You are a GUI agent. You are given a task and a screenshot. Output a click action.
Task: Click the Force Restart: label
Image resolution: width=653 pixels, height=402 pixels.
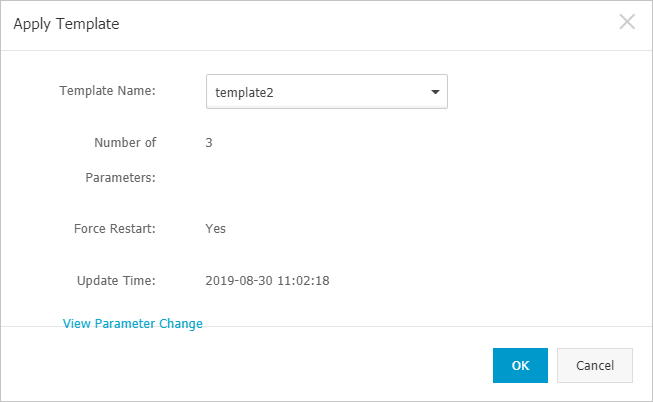[x=115, y=229]
